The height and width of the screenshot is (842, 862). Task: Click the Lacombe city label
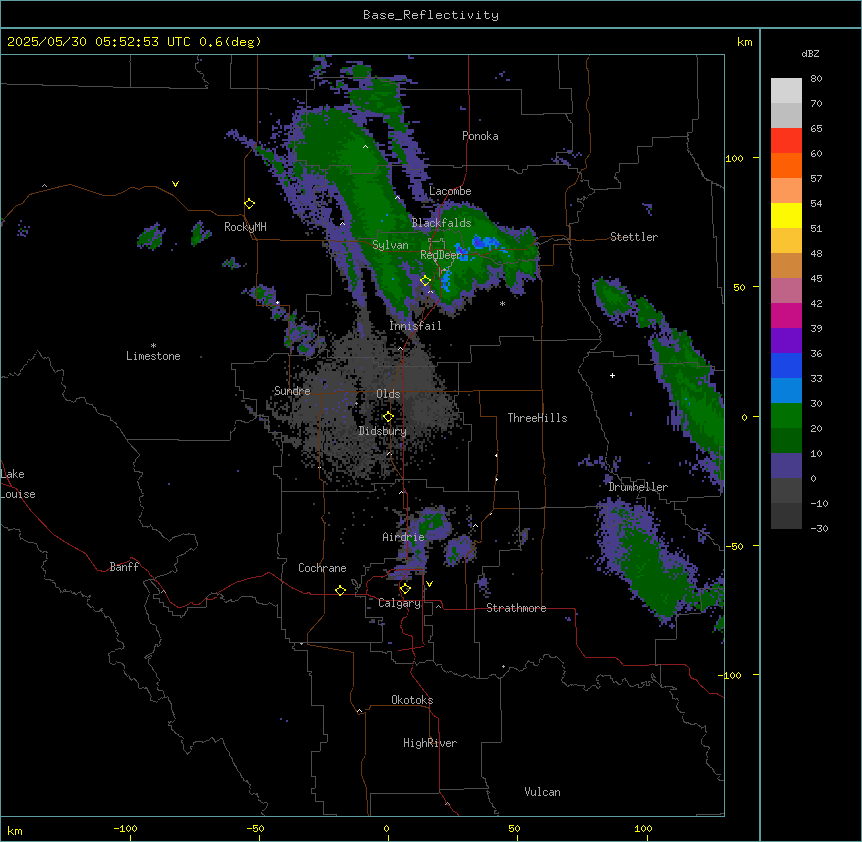[x=450, y=191]
